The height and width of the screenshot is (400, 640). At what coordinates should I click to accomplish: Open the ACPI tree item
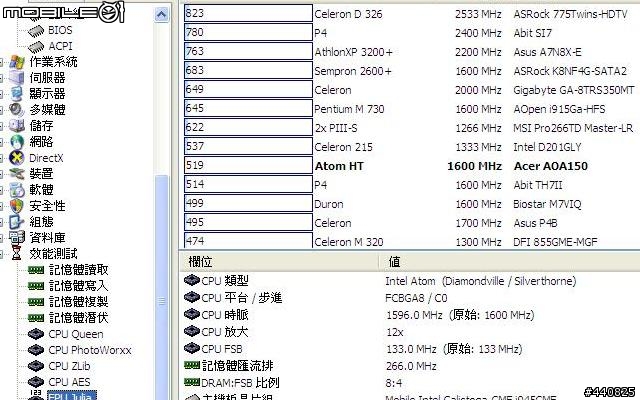(60, 47)
